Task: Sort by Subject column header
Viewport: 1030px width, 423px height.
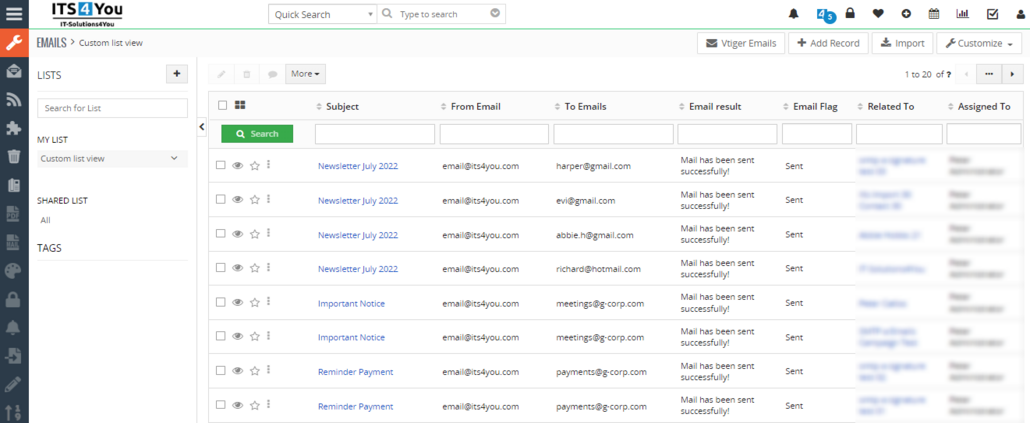Action: 342,106
